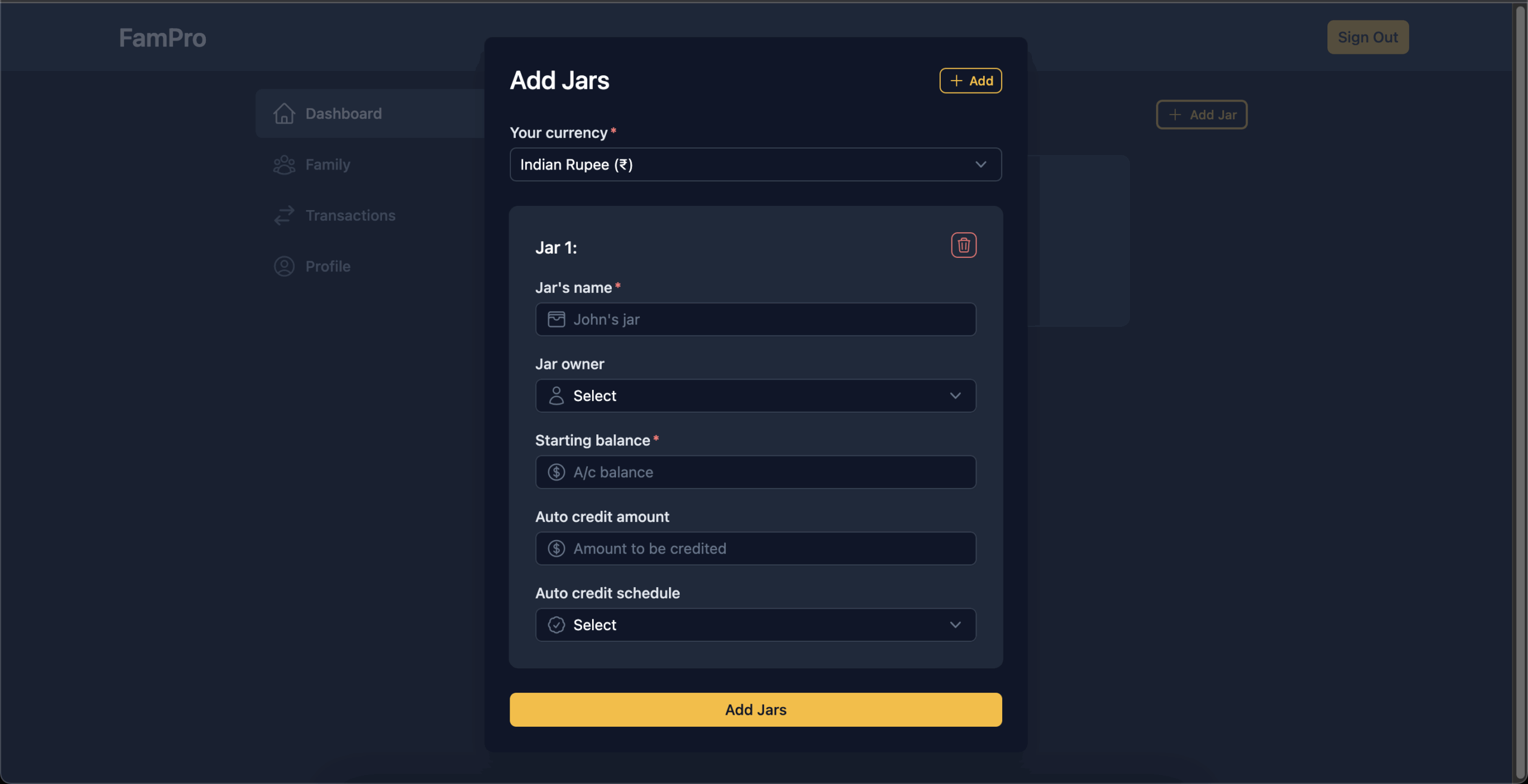Click the yellow Add Jars submit button

(x=756, y=709)
